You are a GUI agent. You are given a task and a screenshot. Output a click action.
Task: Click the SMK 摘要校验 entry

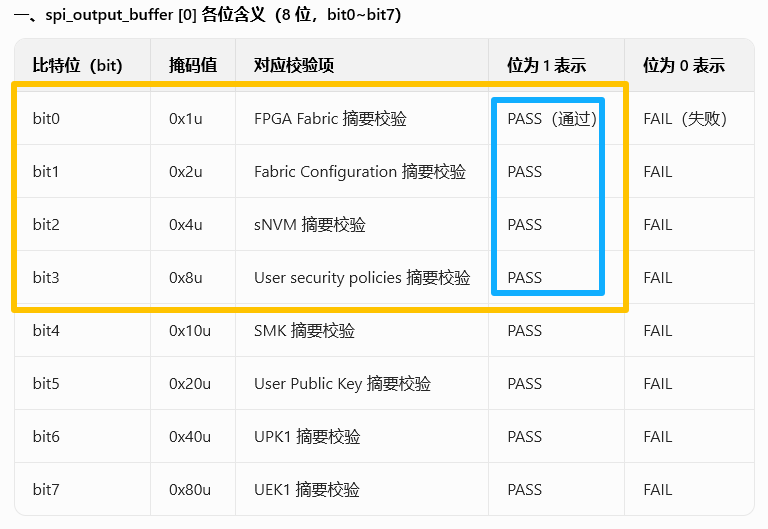click(x=304, y=331)
